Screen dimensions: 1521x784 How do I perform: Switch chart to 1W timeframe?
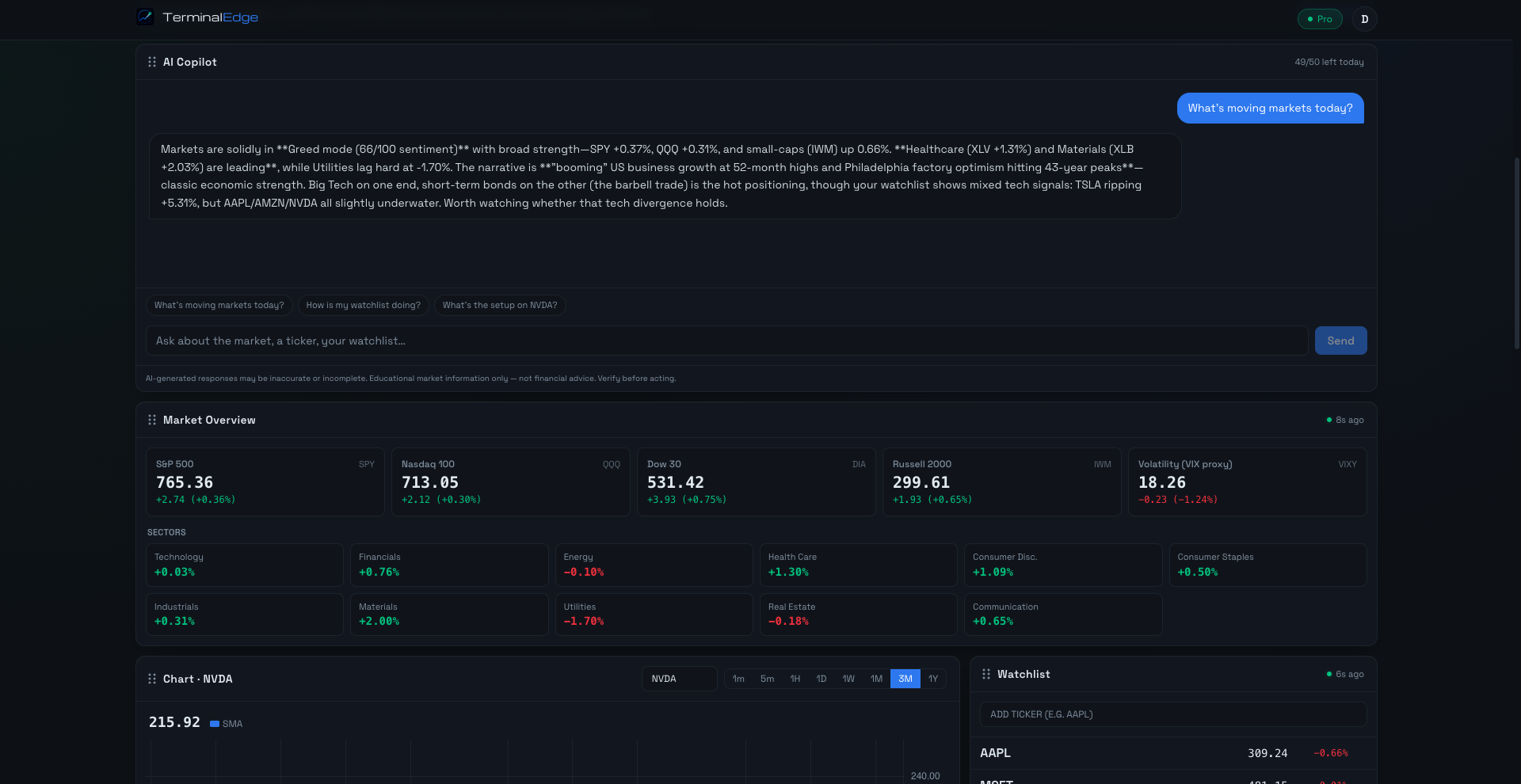click(848, 679)
